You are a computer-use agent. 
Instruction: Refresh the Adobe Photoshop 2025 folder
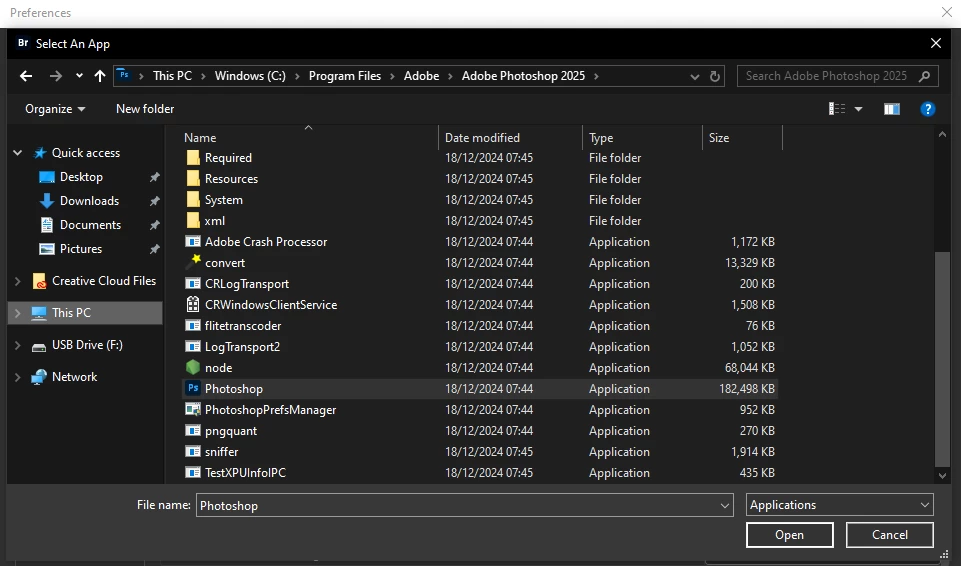(x=715, y=77)
